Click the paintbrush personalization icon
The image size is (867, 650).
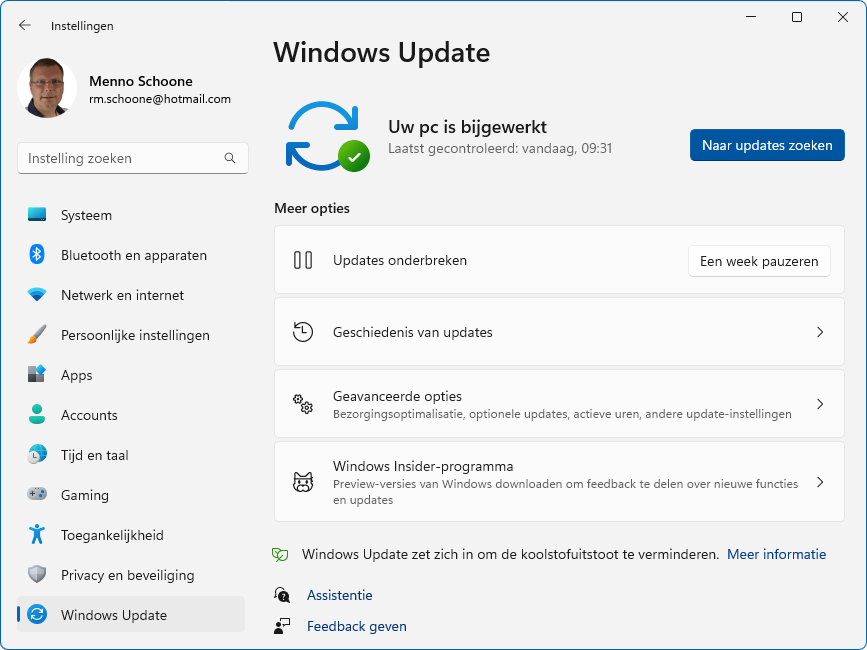click(x=37, y=334)
